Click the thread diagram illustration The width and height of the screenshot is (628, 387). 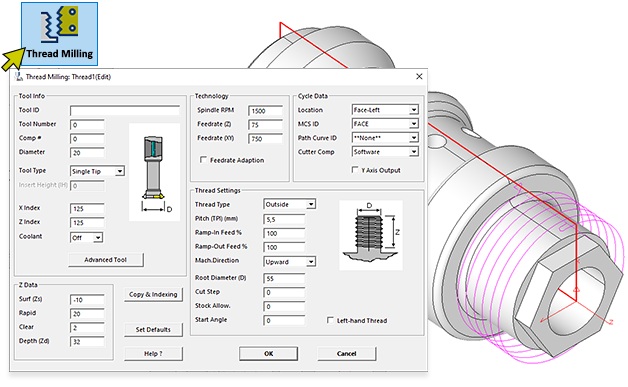[370, 235]
